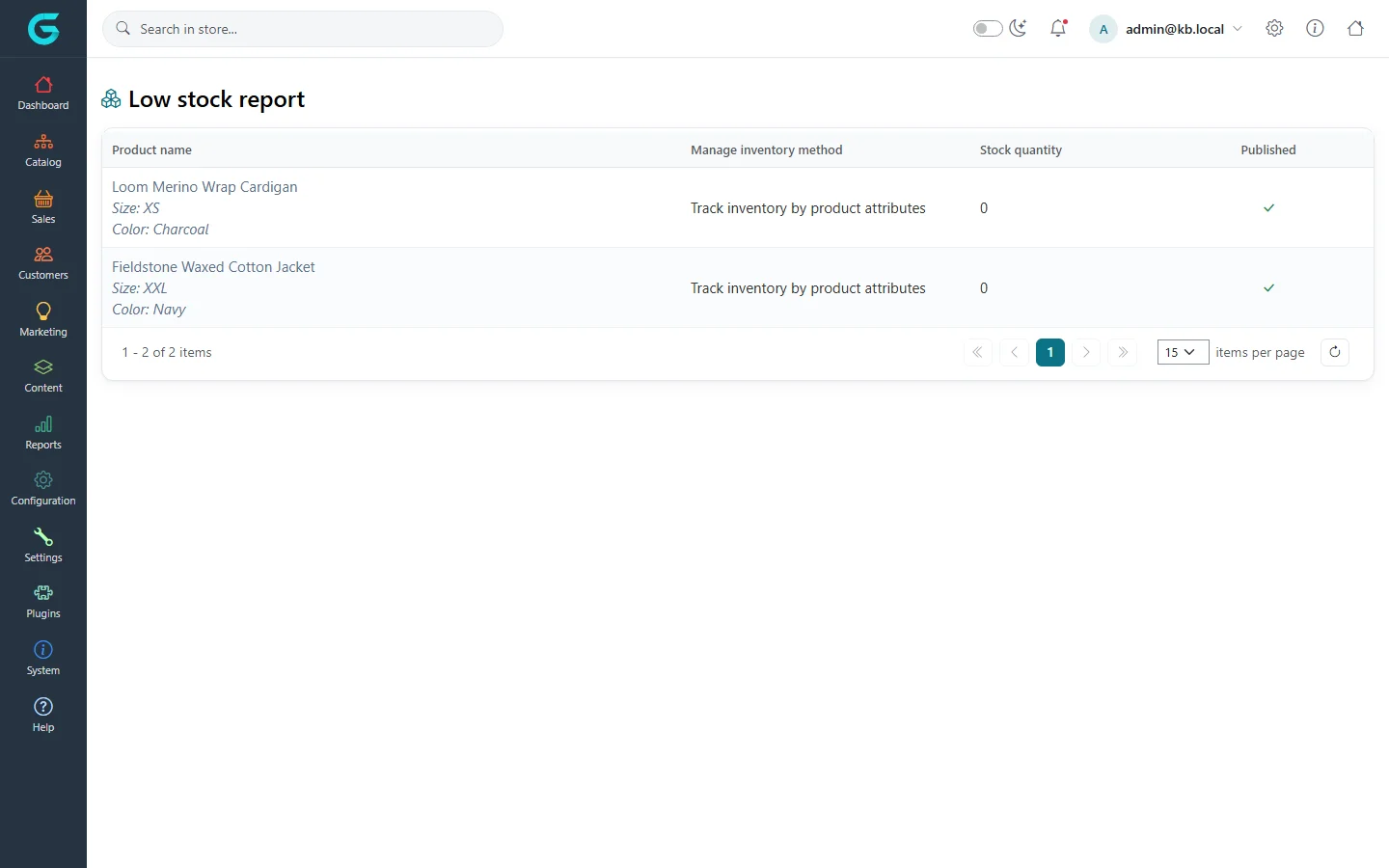The height and width of the screenshot is (868, 1389).
Task: Go to last page of results
Action: (x=1123, y=352)
